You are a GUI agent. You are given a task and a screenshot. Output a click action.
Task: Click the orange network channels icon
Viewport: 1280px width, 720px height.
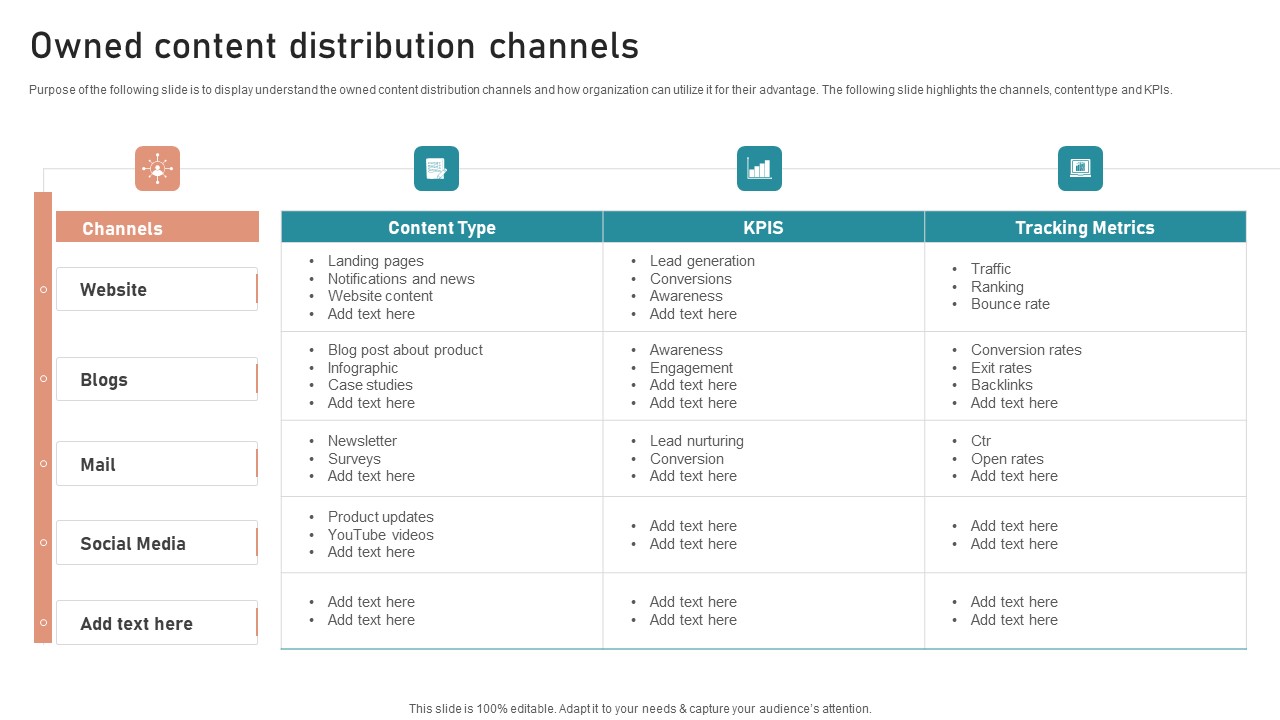coord(157,168)
